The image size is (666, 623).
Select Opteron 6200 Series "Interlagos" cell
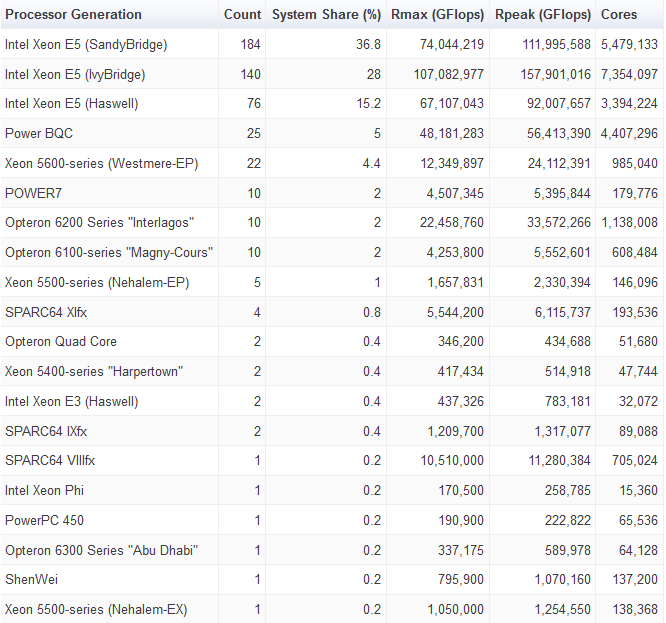99,223
